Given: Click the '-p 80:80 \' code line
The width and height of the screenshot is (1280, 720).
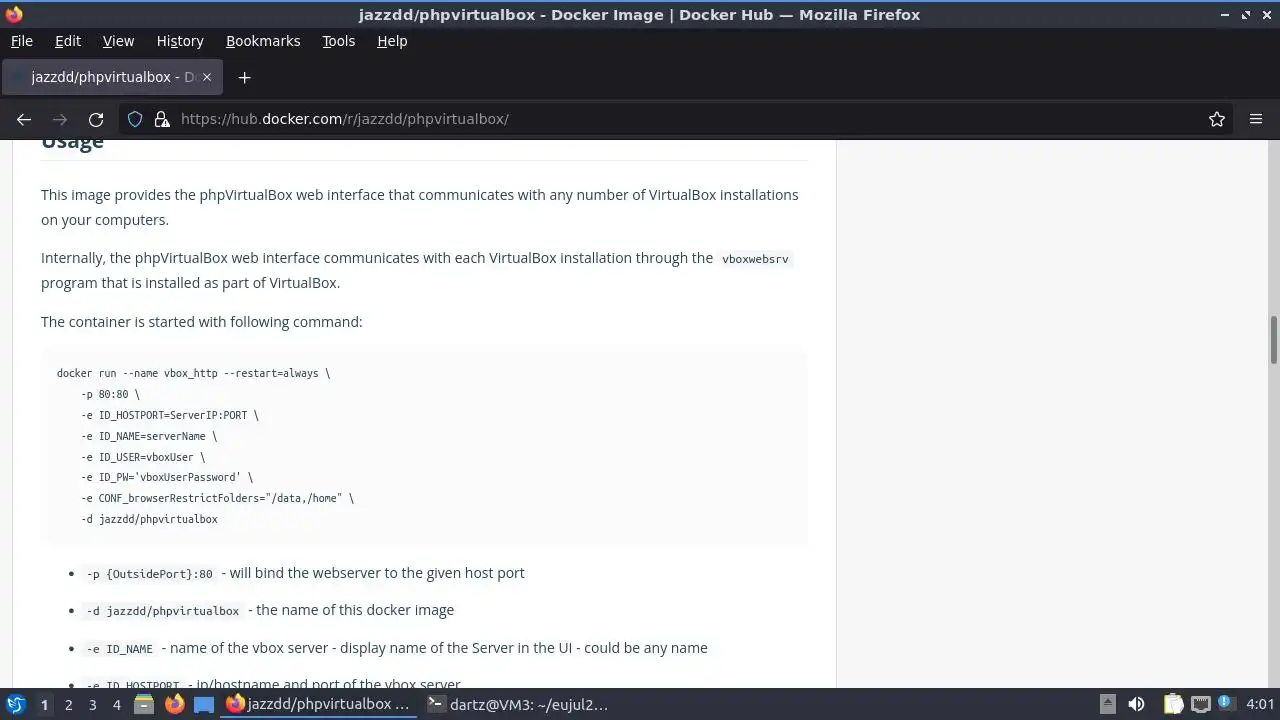Looking at the screenshot, I should tap(110, 394).
